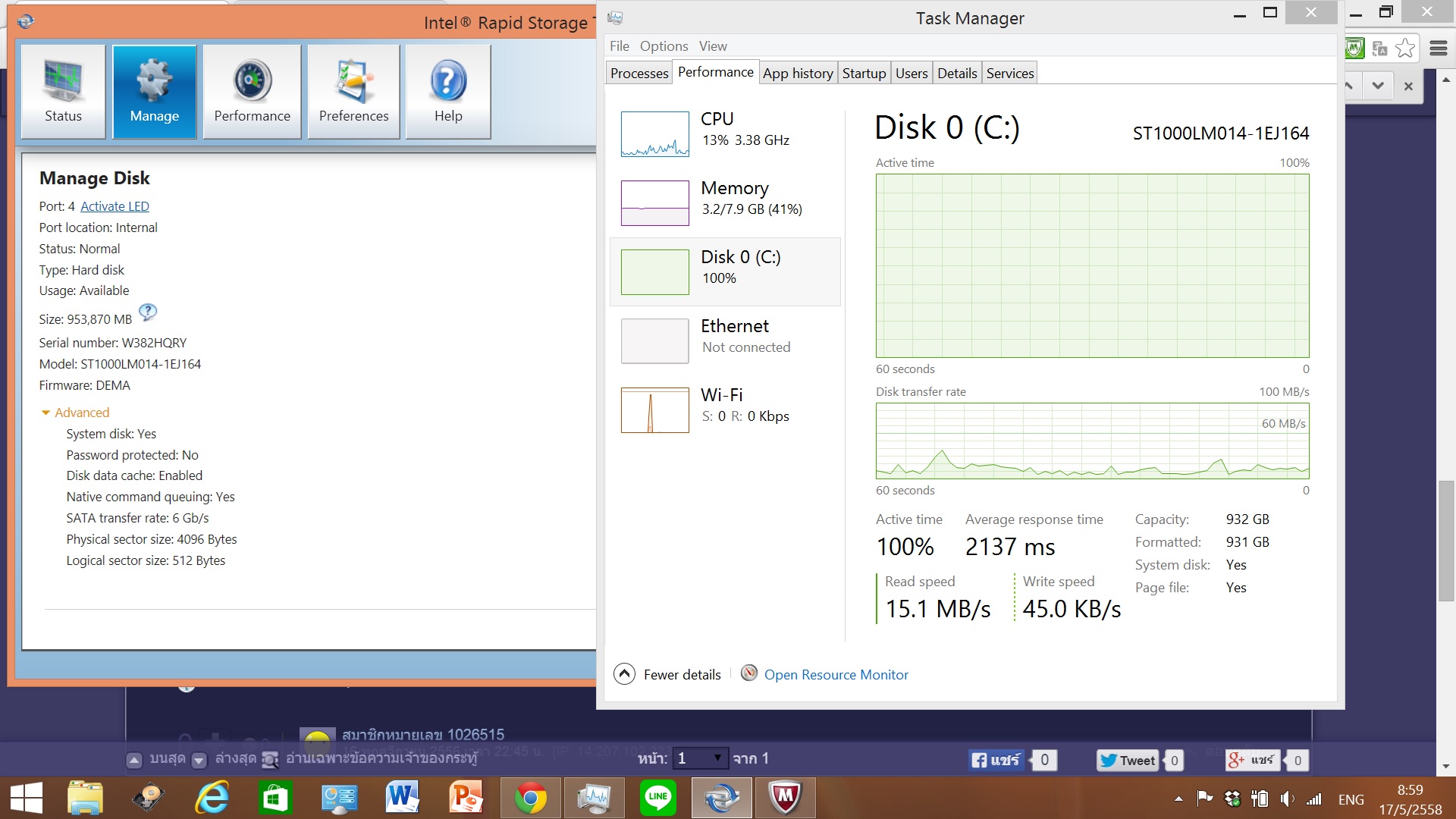Screen dimensions: 1456x819
Task: Click the Open Resource Monitor icon
Action: 748,673
